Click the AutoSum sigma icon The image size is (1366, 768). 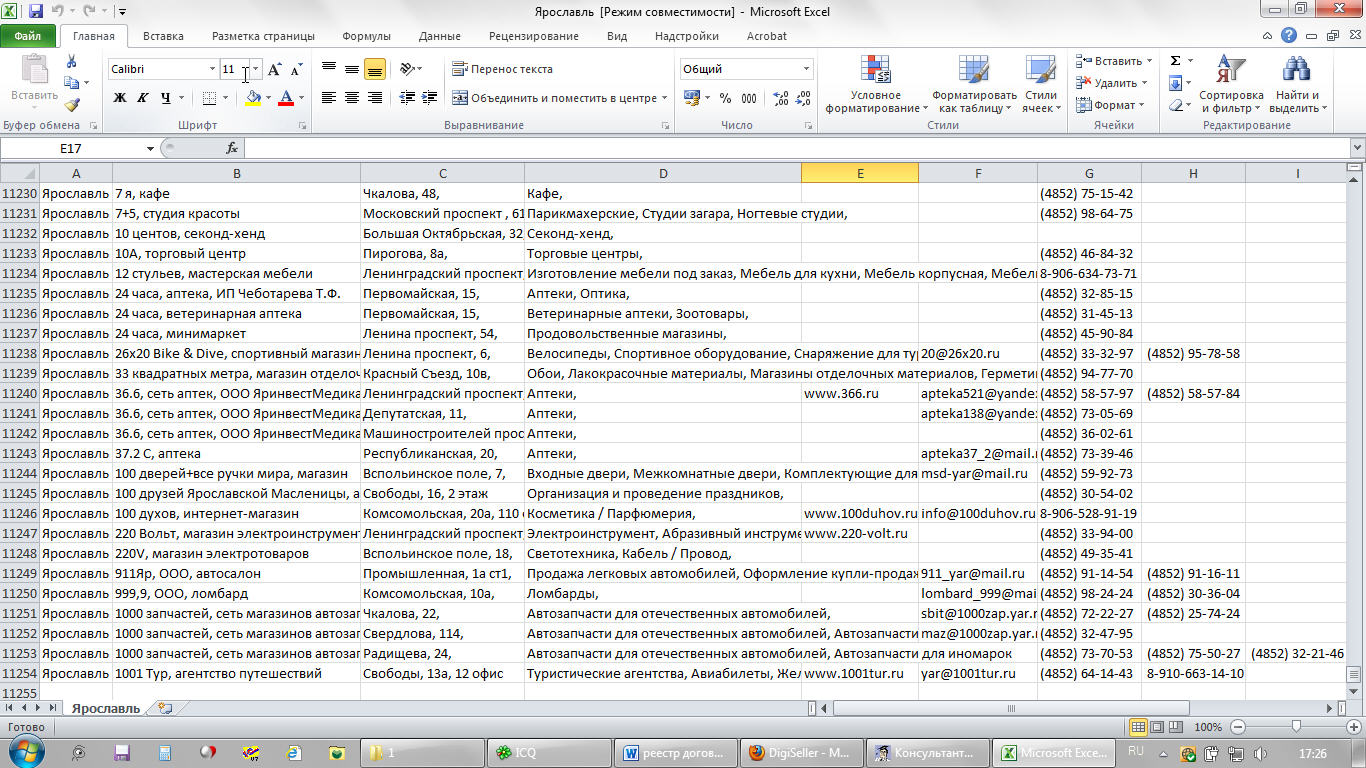coord(1176,61)
